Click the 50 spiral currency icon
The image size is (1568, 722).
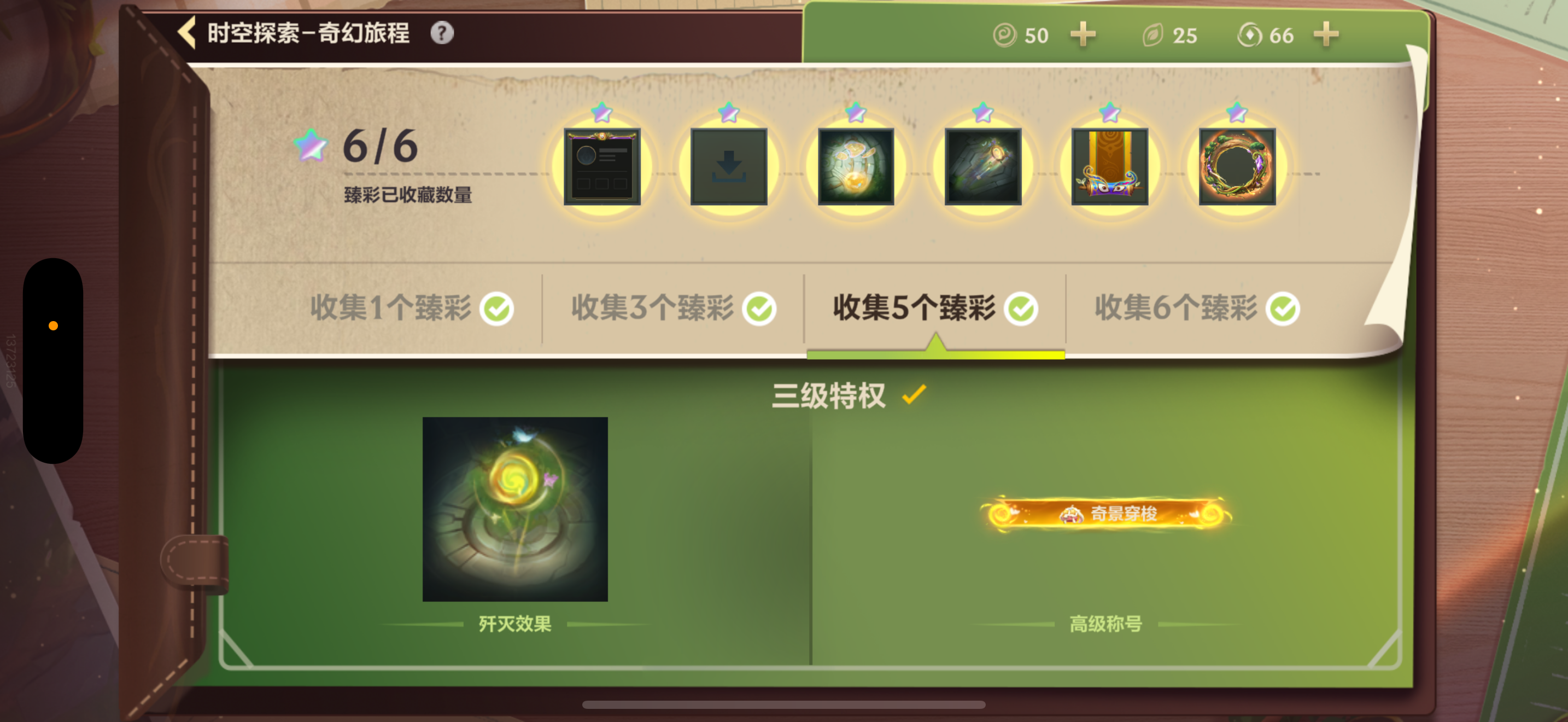coord(1004,36)
